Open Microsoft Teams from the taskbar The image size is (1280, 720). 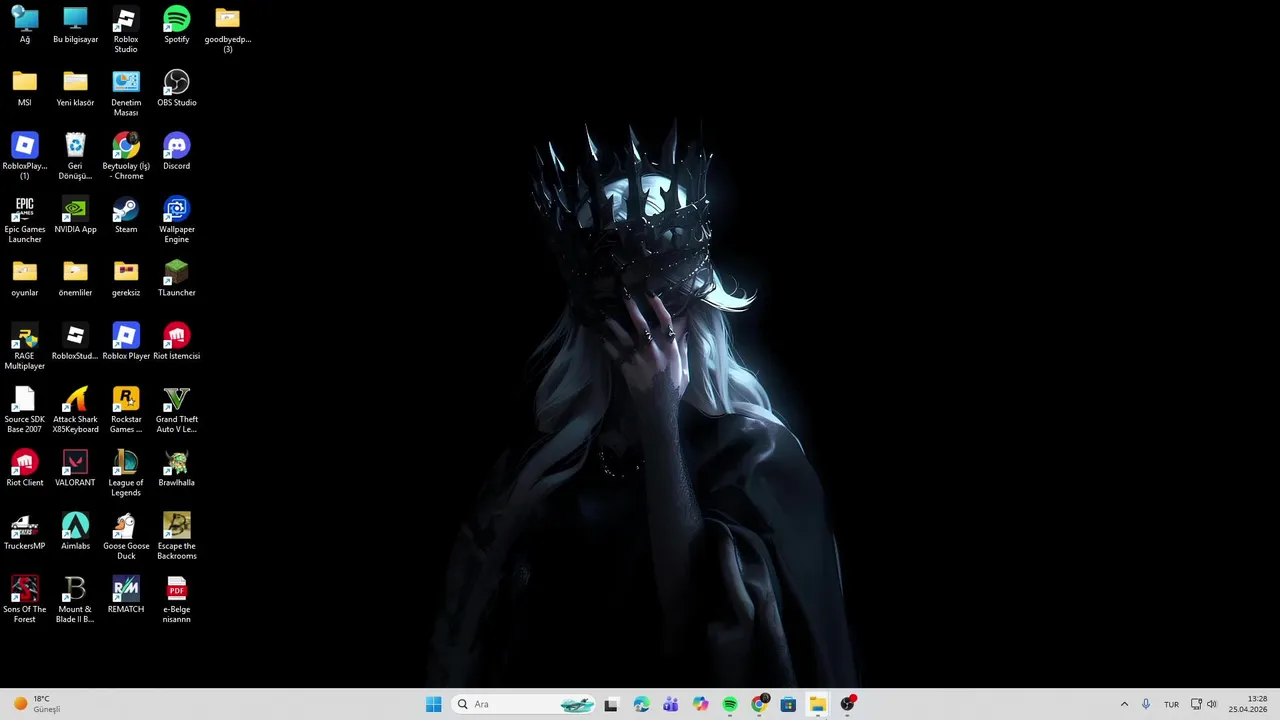[x=670, y=704]
